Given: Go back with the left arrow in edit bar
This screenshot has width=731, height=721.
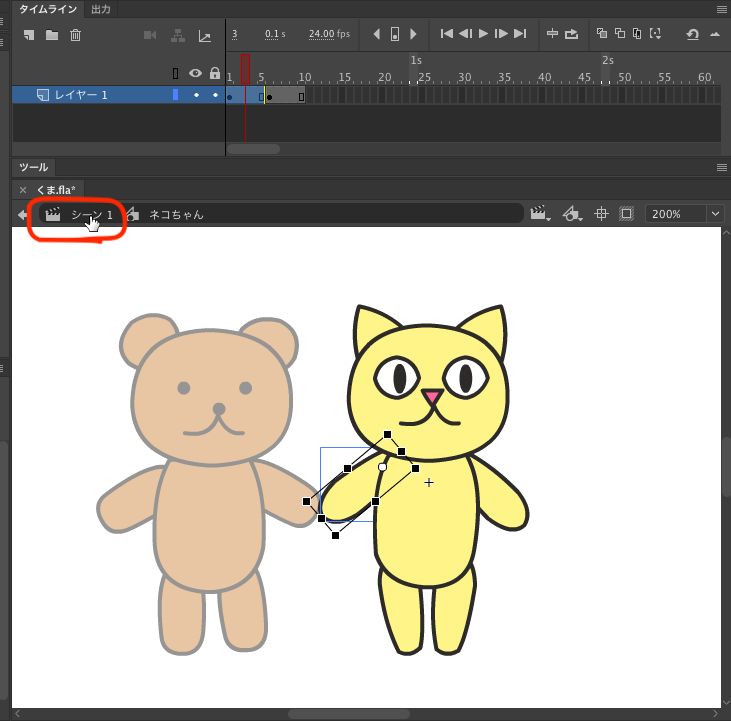Looking at the screenshot, I should (22, 215).
